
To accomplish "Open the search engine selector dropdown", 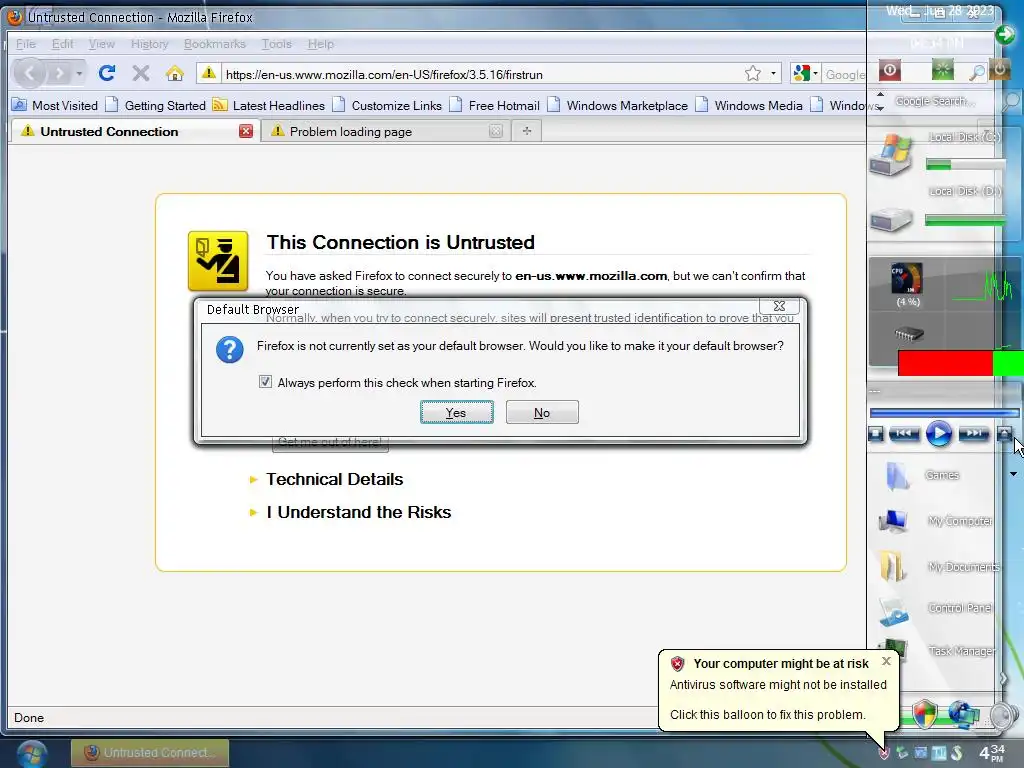I will 815,74.
